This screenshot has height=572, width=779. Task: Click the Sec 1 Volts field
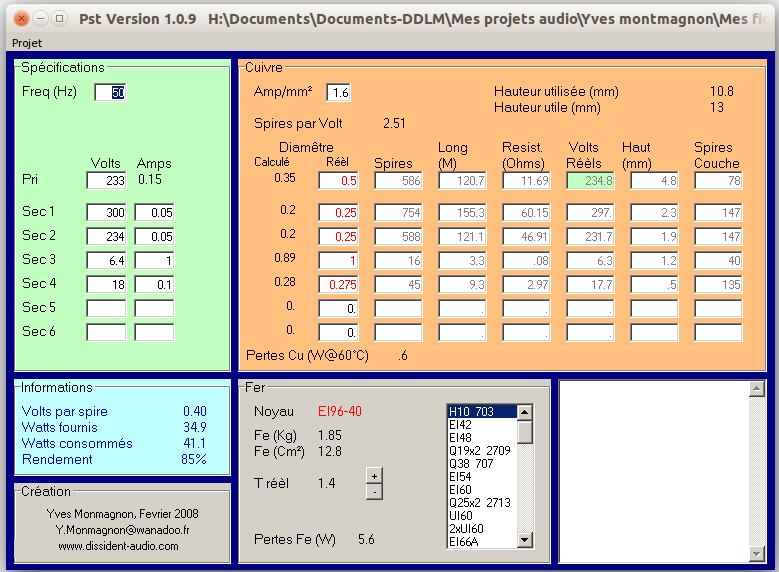coord(106,213)
